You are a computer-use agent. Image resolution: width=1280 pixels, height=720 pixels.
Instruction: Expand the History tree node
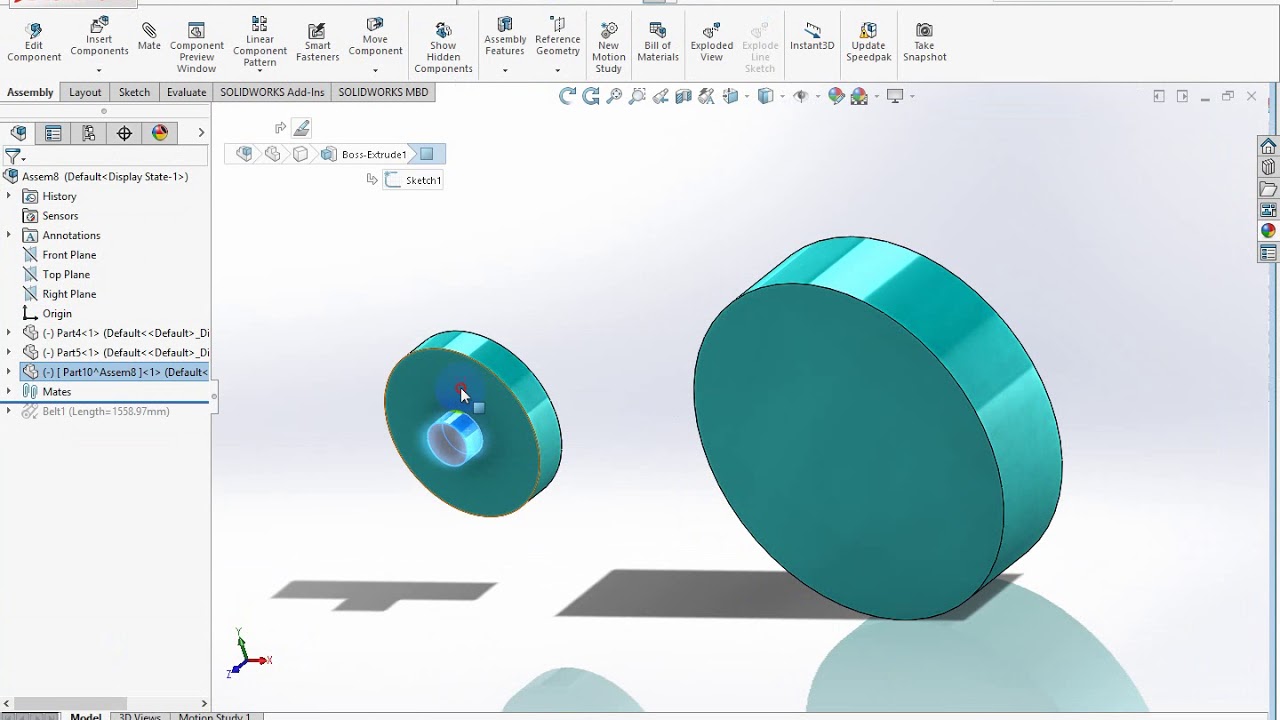point(9,196)
